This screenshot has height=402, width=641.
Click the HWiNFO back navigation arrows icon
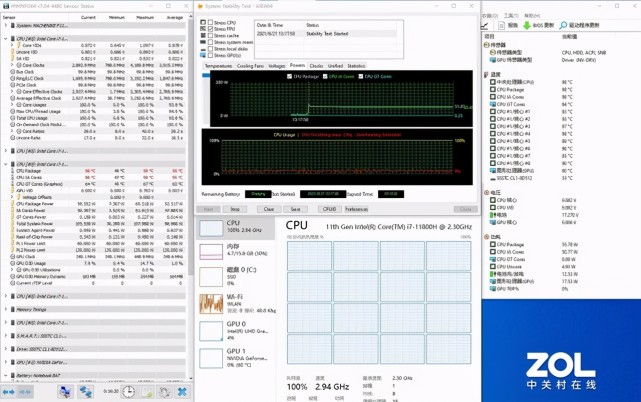pyautogui.click(x=8, y=392)
